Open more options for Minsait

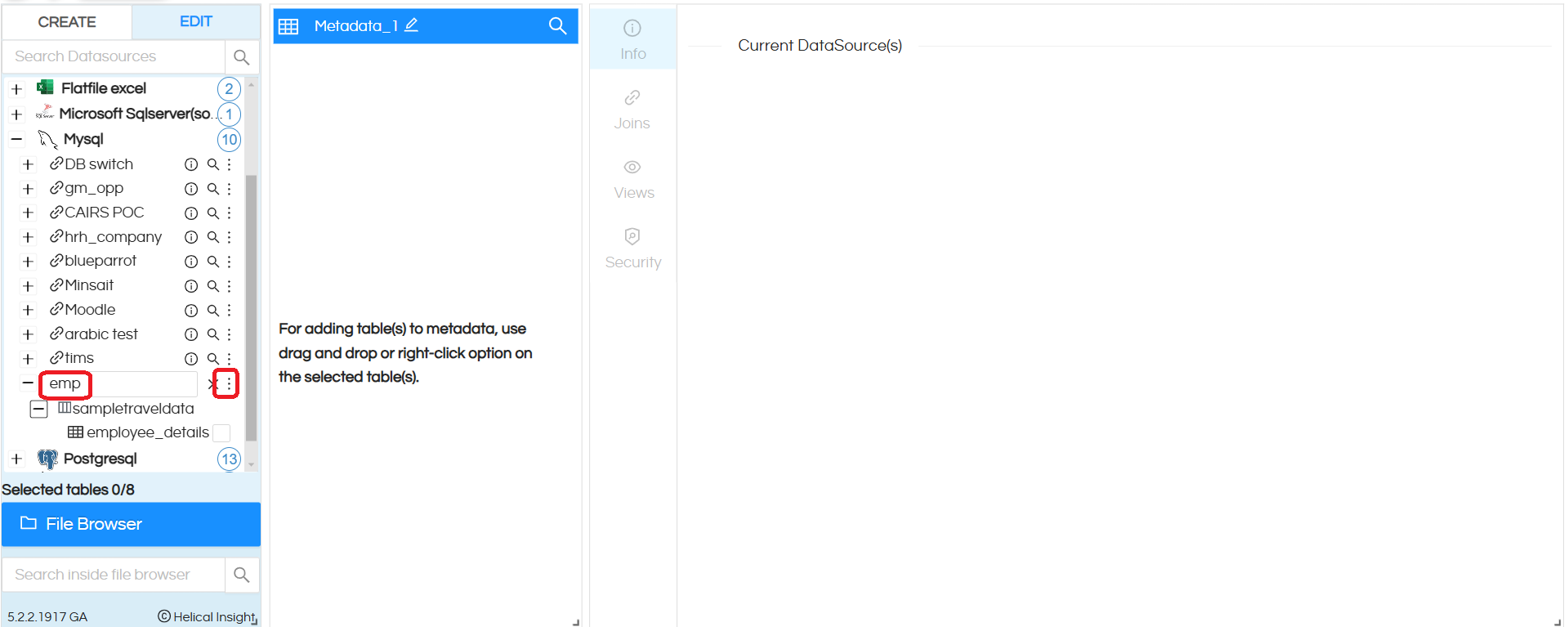tap(230, 286)
